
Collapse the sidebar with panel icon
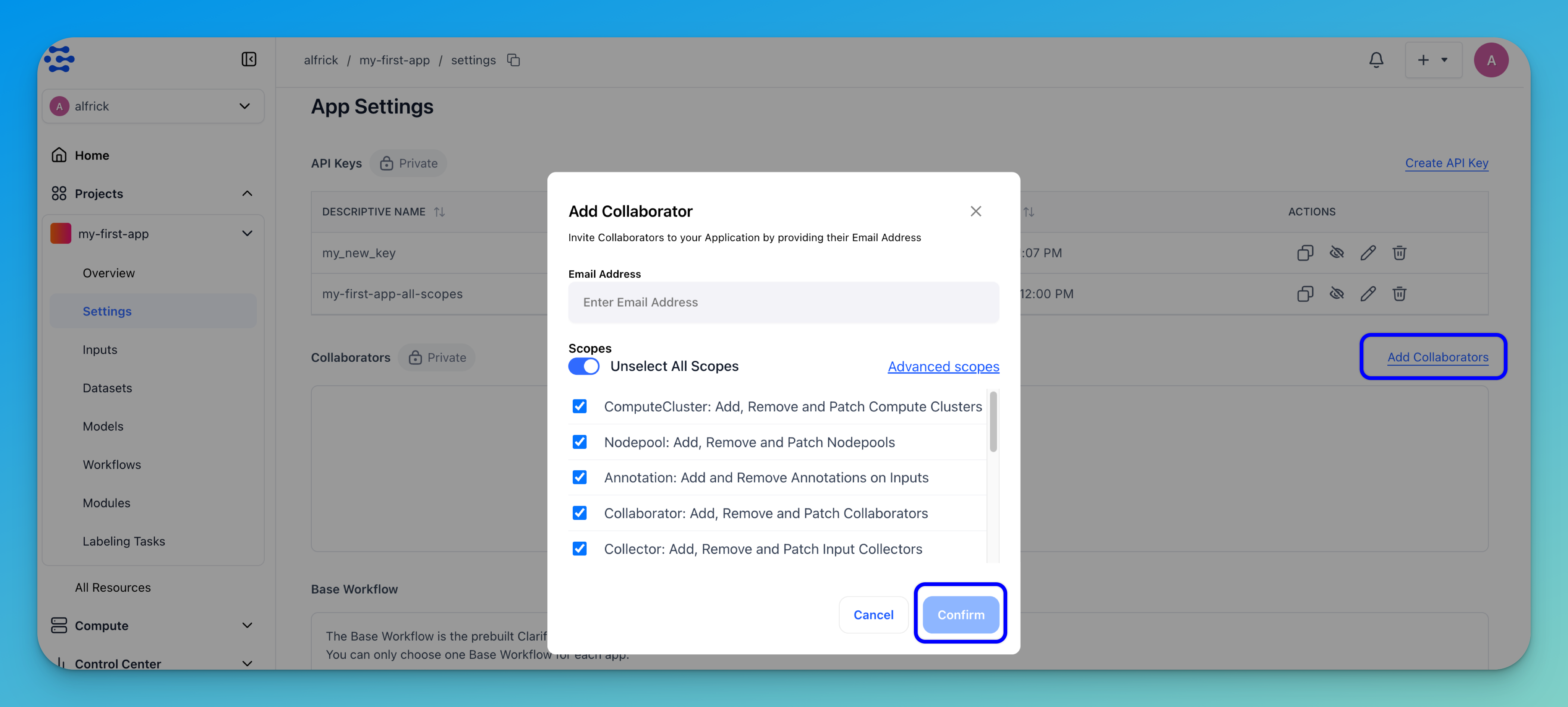click(248, 59)
